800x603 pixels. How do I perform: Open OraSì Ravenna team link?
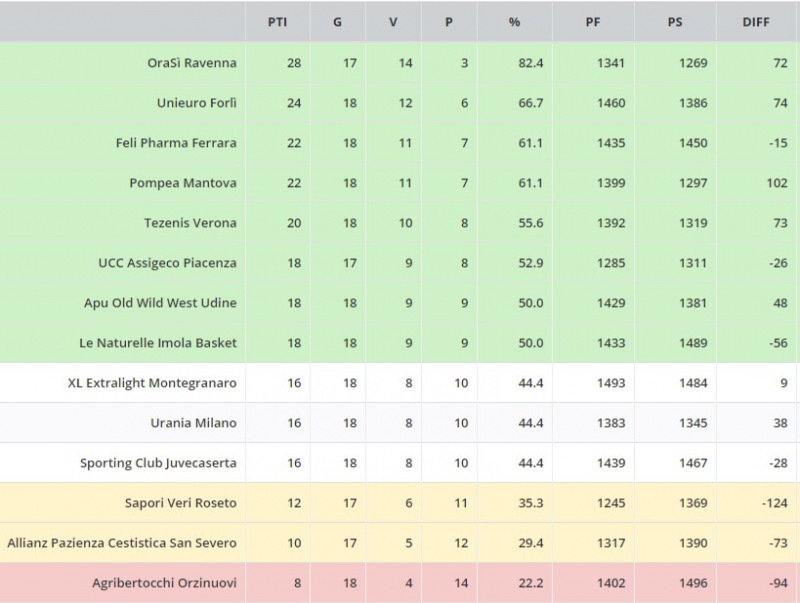[x=192, y=63]
